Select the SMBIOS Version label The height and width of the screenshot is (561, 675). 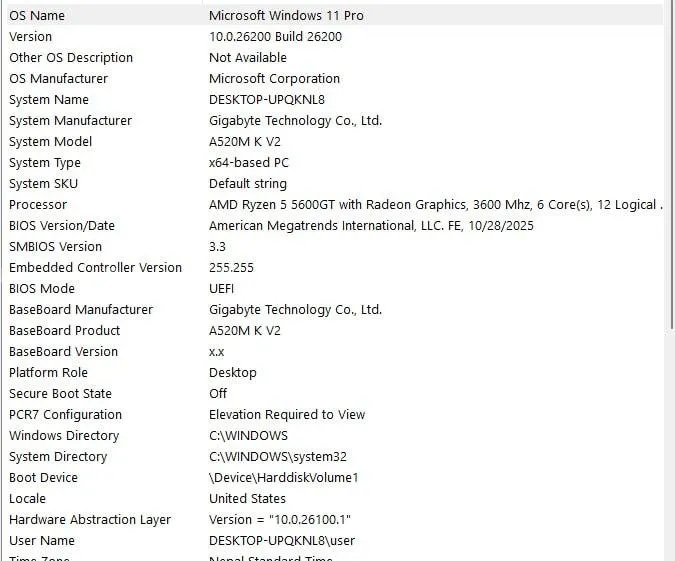tap(56, 247)
